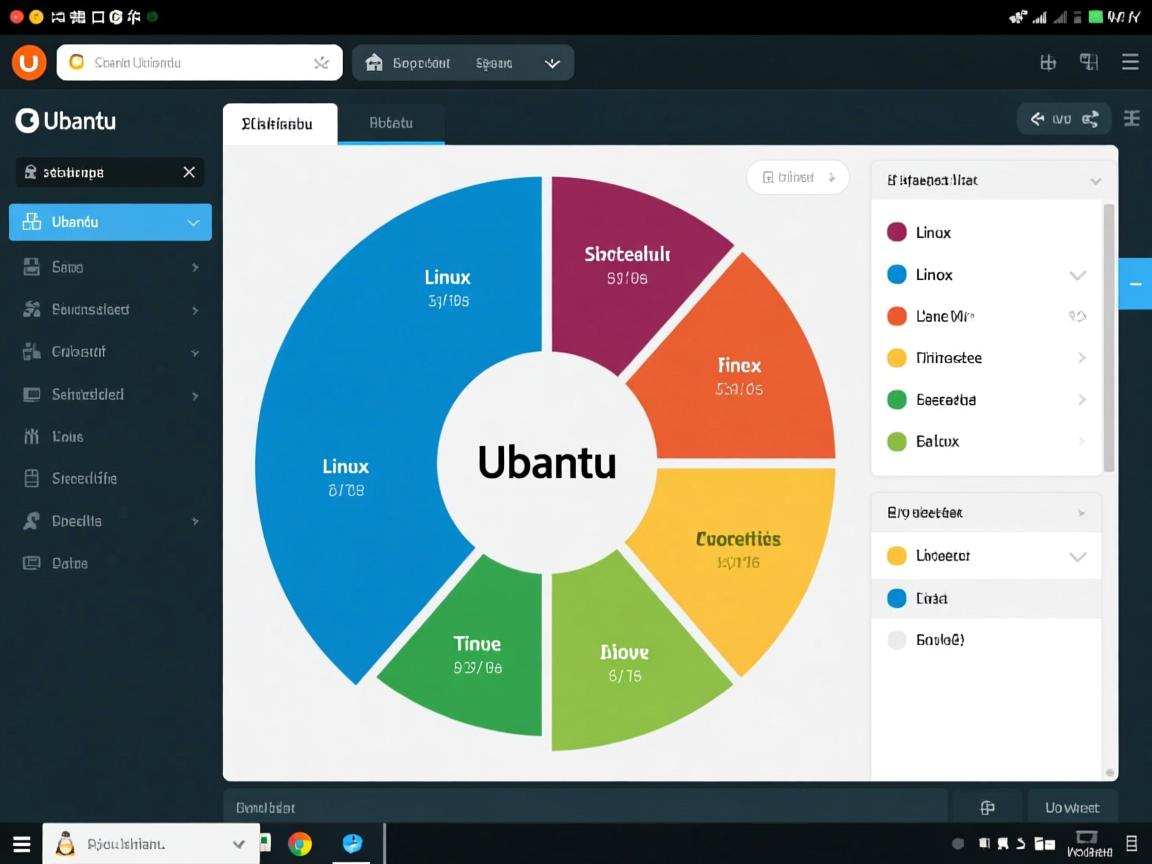This screenshot has height=864, width=1152.
Task: Click the orange Ubuntu browser logo top left
Action: 28,62
